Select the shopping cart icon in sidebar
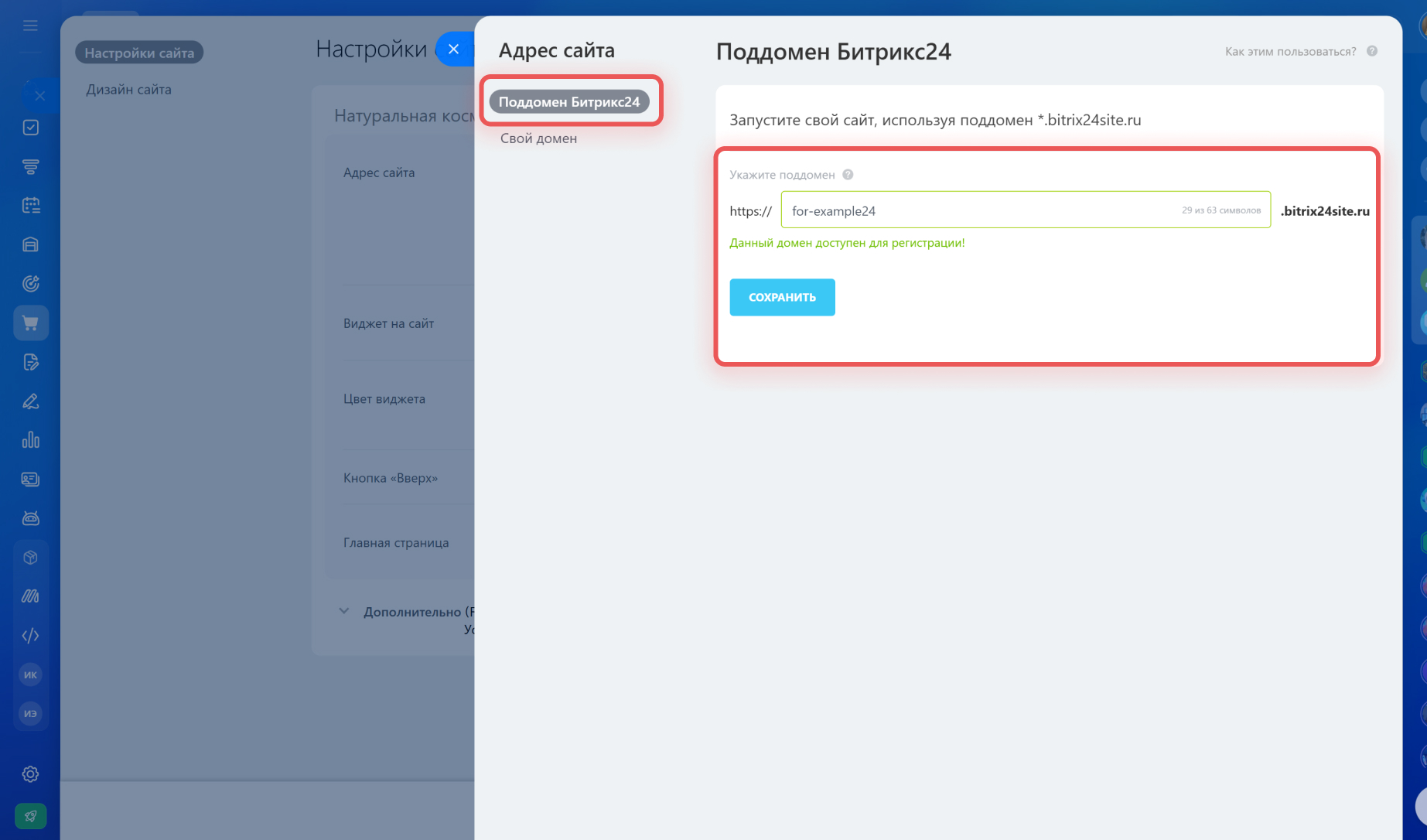This screenshot has width=1427, height=840. pos(31,323)
